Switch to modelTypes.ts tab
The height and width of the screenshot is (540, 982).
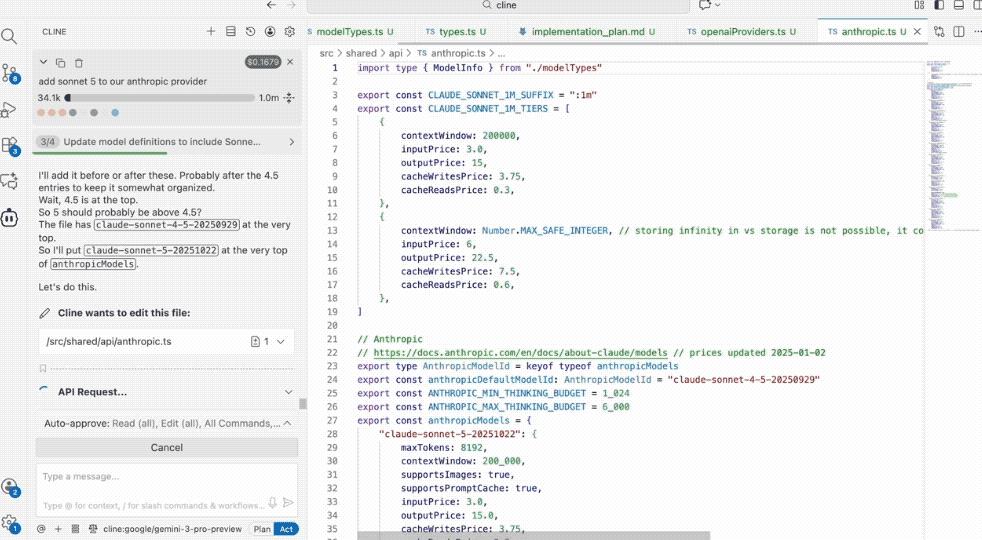click(x=354, y=31)
